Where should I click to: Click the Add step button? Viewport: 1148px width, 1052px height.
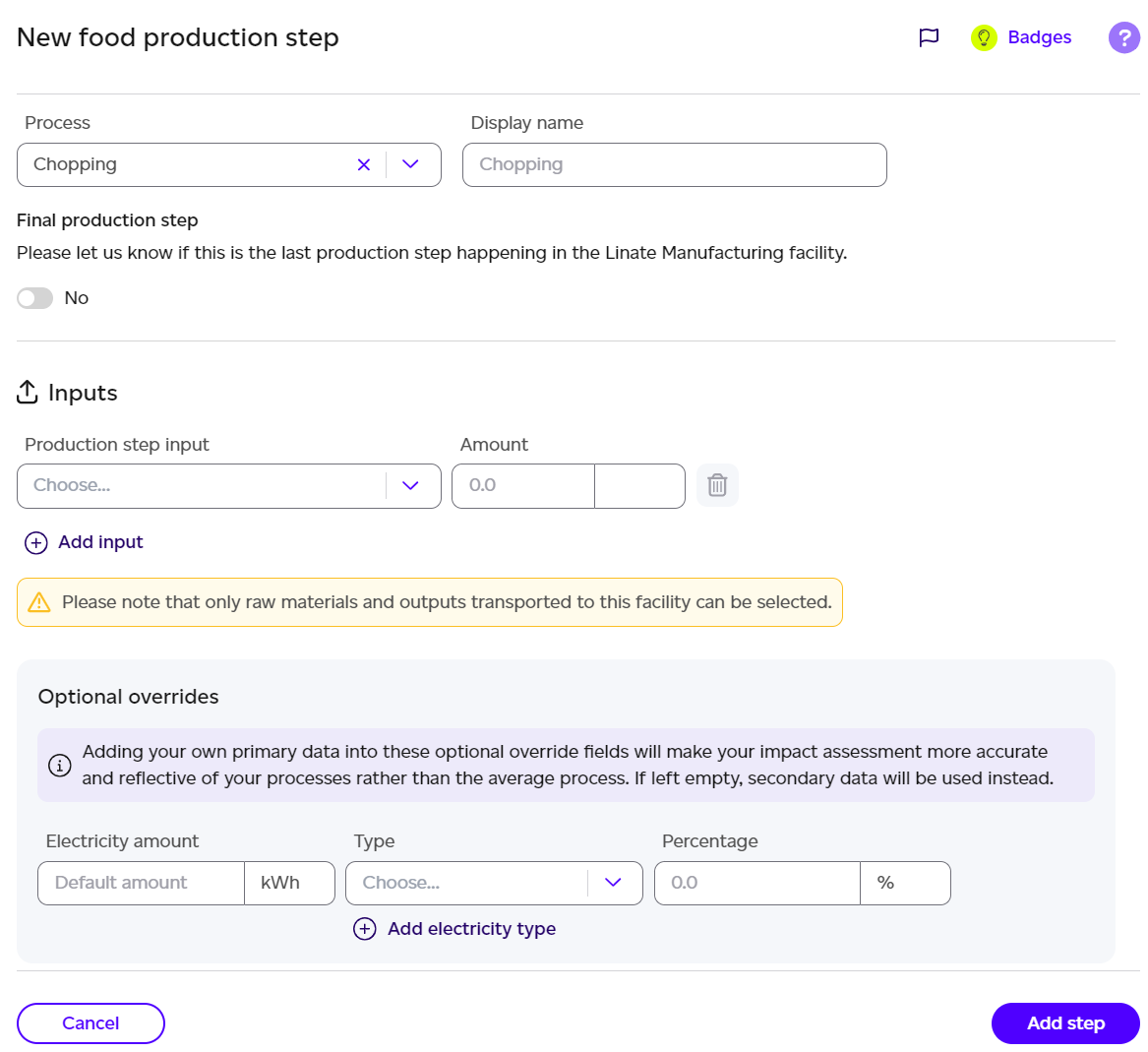point(1065,1023)
